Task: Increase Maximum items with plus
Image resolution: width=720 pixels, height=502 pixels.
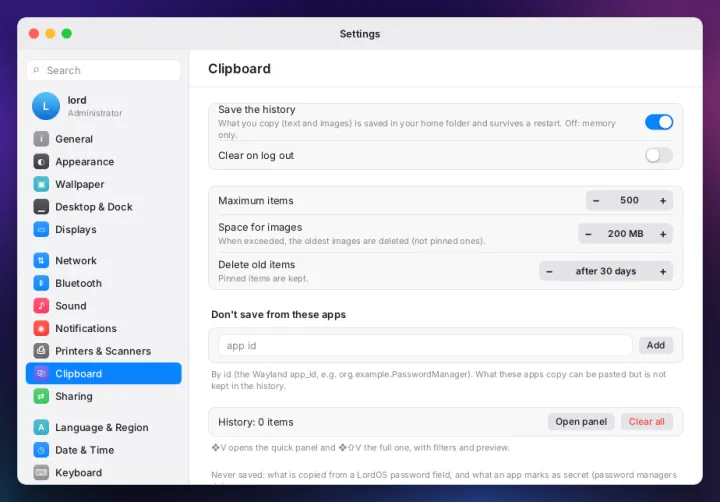Action: pos(663,201)
